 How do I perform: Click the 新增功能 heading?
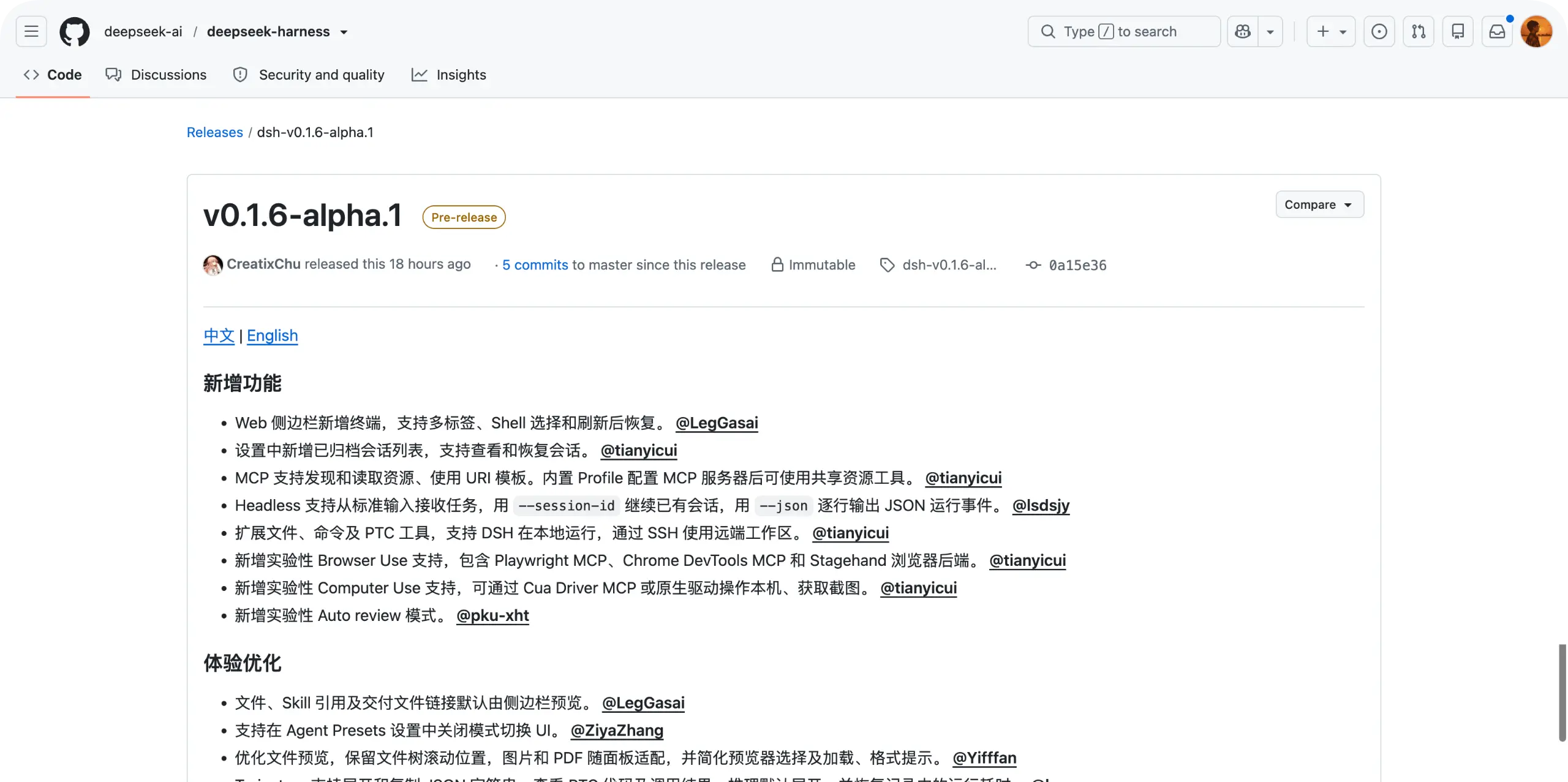[x=243, y=383]
